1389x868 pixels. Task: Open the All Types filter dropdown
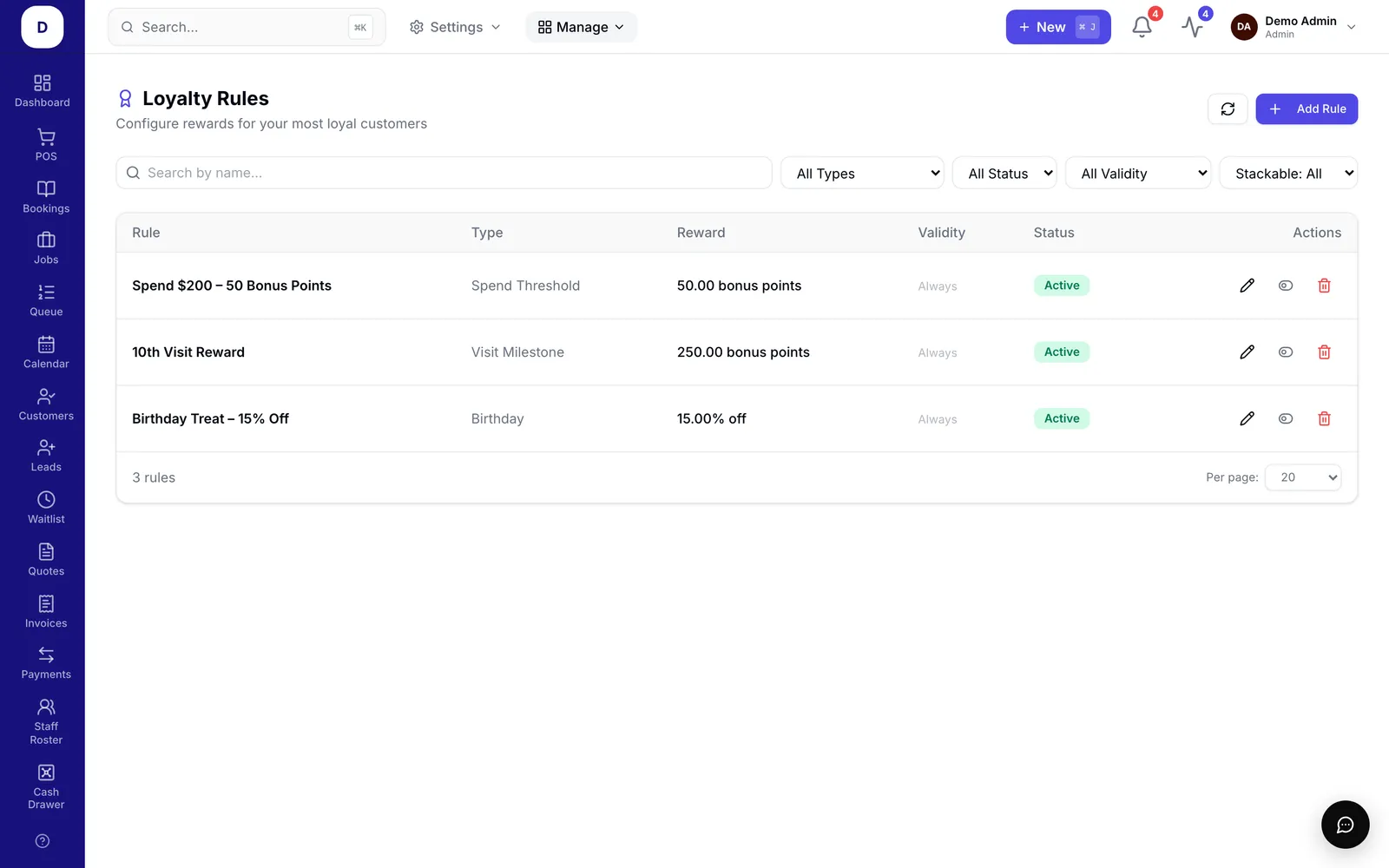click(x=863, y=173)
